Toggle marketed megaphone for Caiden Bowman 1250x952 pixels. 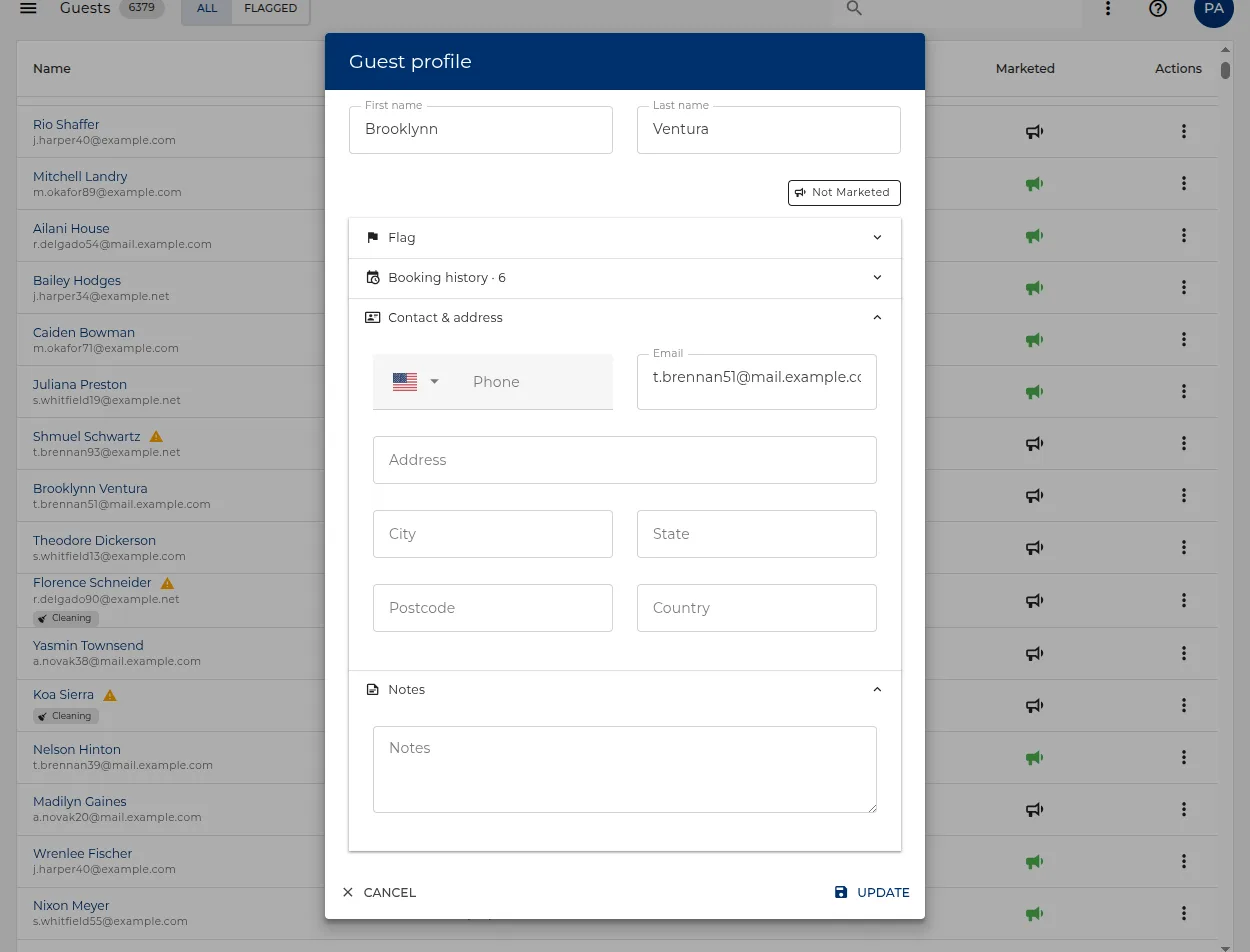1035,339
